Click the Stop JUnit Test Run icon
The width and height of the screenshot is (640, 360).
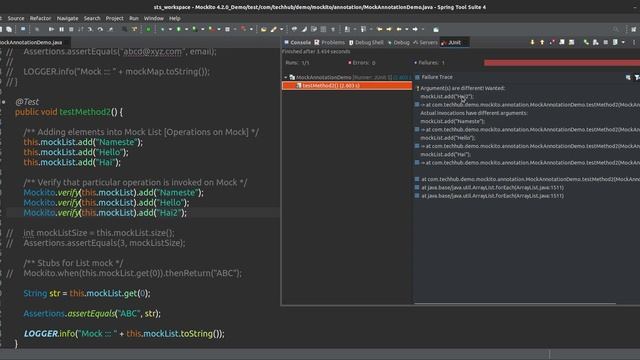tap(606, 42)
